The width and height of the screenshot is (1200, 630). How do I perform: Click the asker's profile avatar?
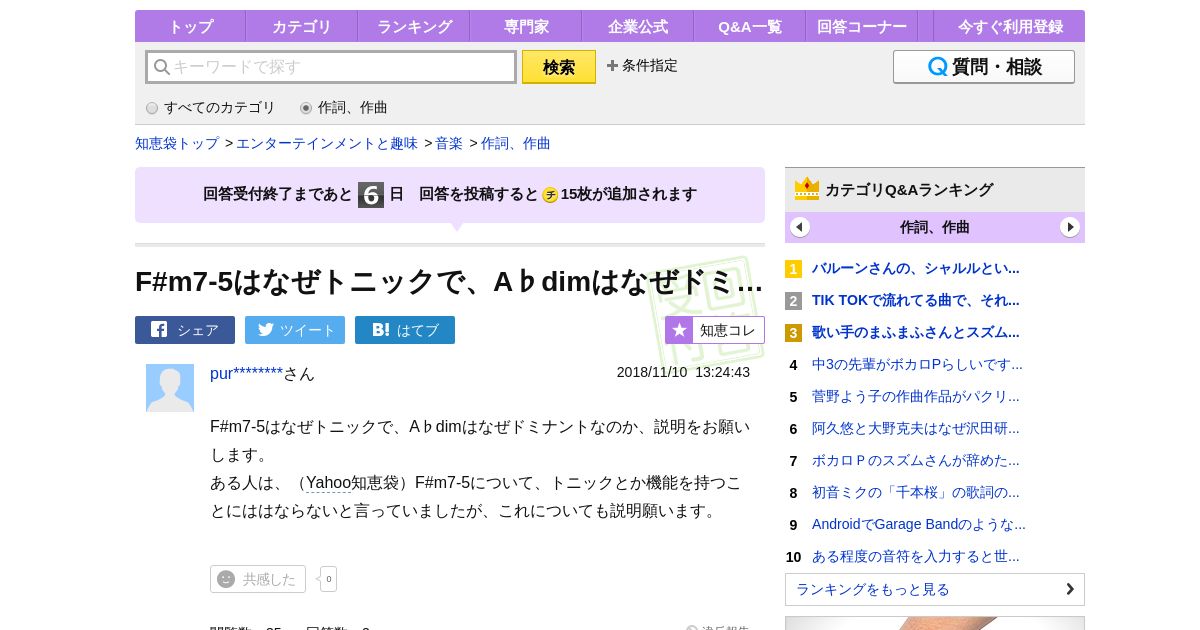[170, 388]
